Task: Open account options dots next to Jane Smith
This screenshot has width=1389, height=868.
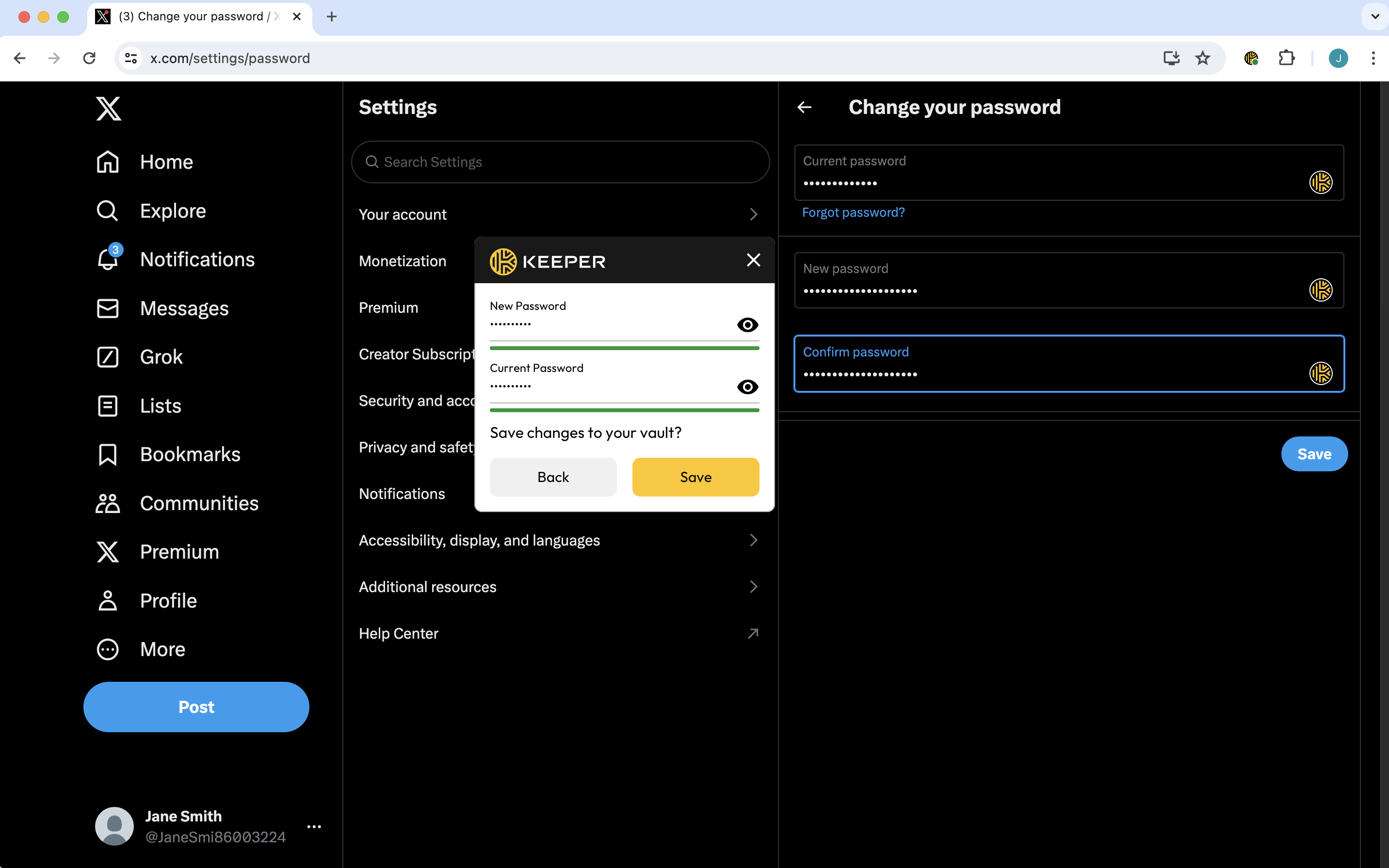Action: [x=314, y=826]
